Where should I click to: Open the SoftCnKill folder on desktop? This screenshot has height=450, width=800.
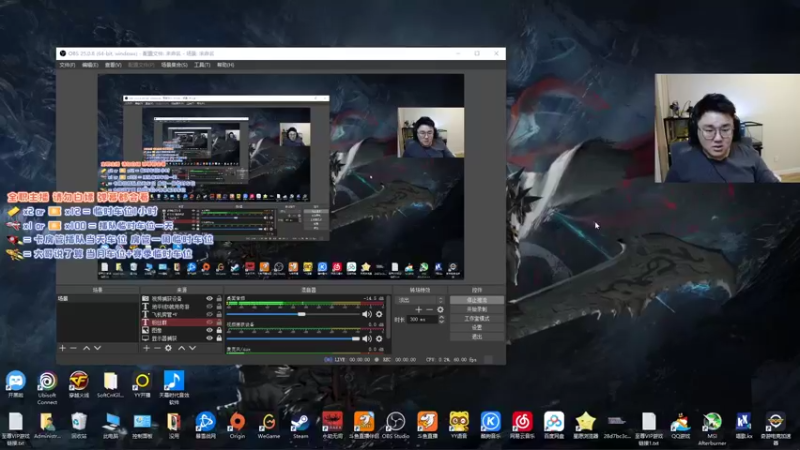coord(110,385)
